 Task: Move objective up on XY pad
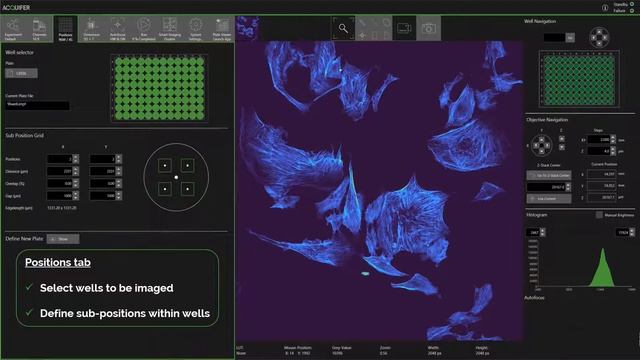[x=542, y=140]
